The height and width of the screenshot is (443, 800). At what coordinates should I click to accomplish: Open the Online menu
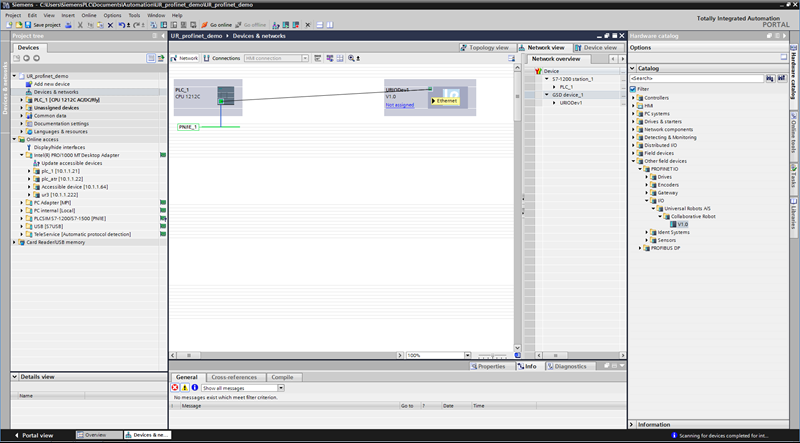(x=89, y=15)
